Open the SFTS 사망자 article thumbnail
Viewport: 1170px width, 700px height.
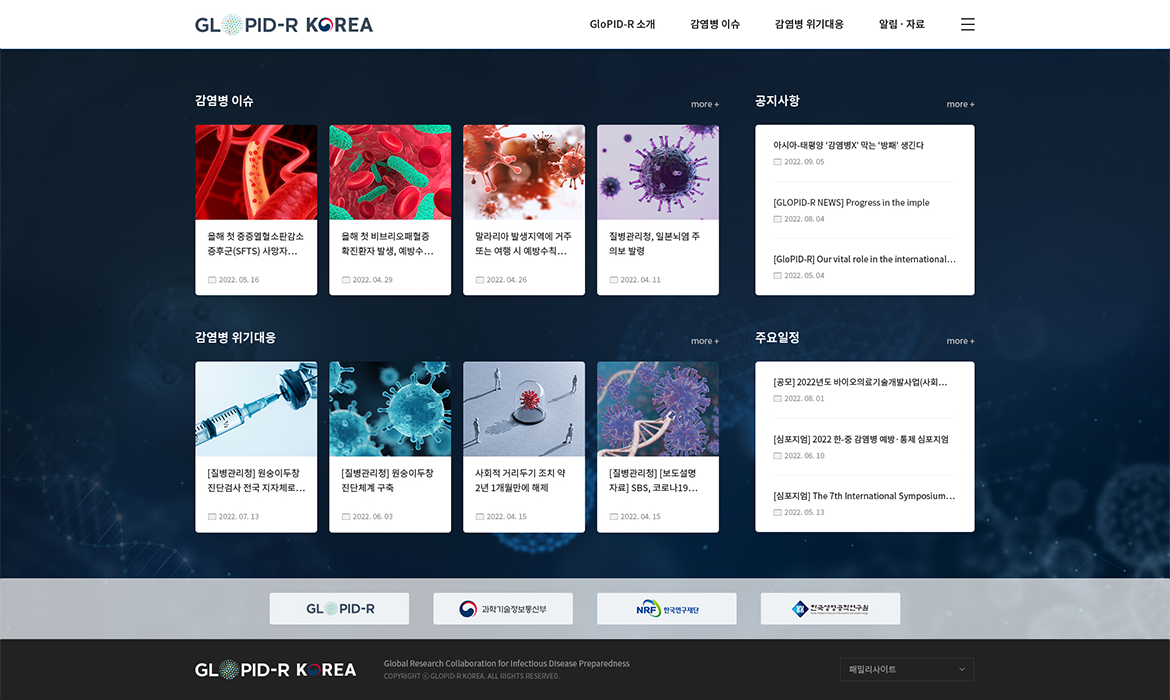pyautogui.click(x=256, y=172)
